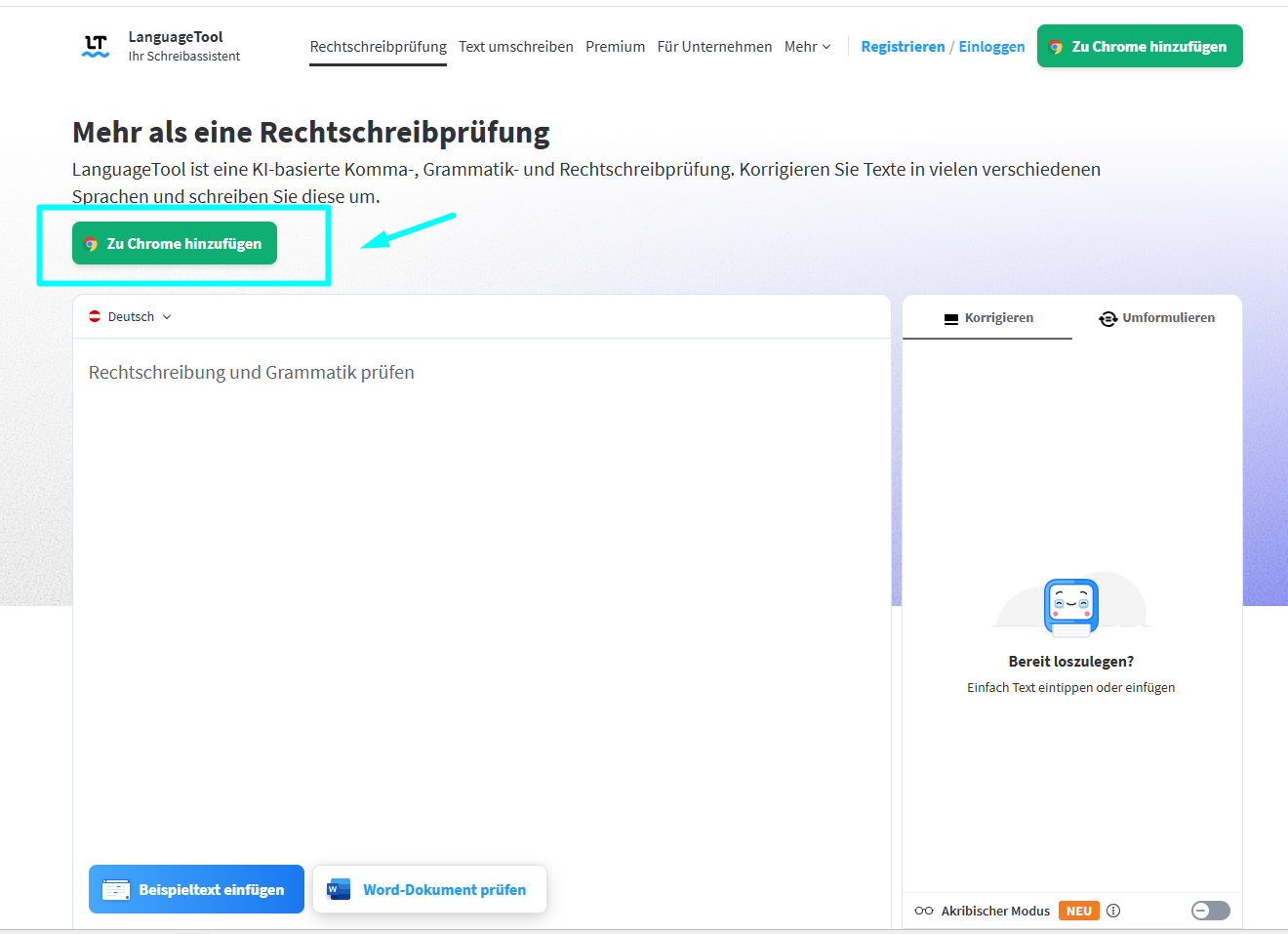Open the Premium page

(616, 47)
